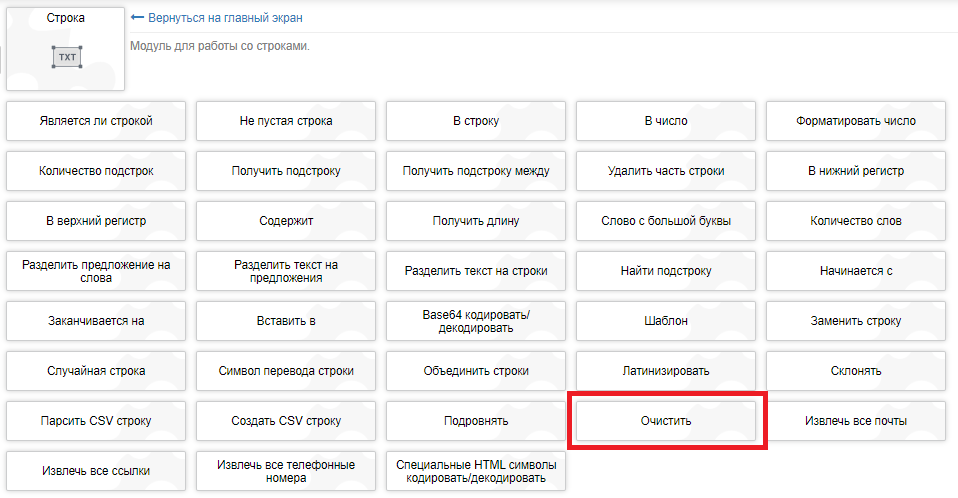Choose 'Слово с большой буквы' action
The height and width of the screenshot is (498, 958).
[666, 221]
